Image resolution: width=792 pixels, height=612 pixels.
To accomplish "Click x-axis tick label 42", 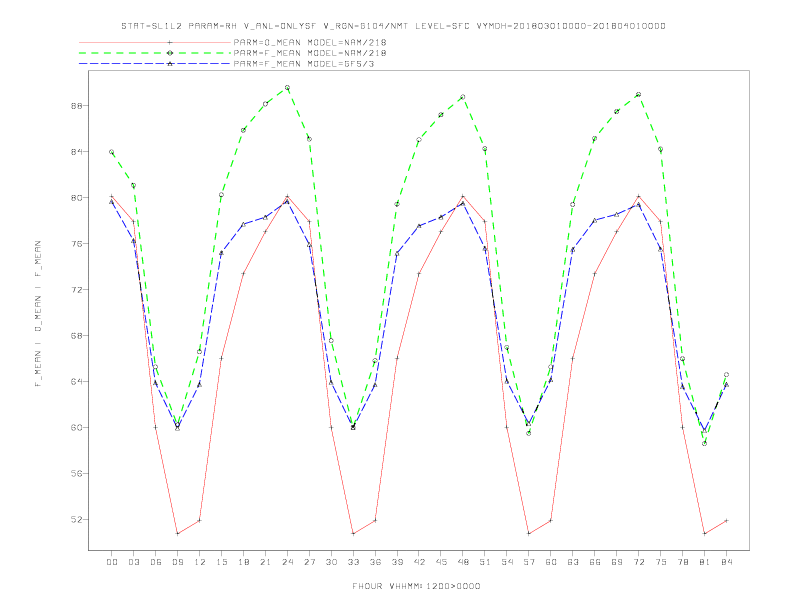I will 419,562.
